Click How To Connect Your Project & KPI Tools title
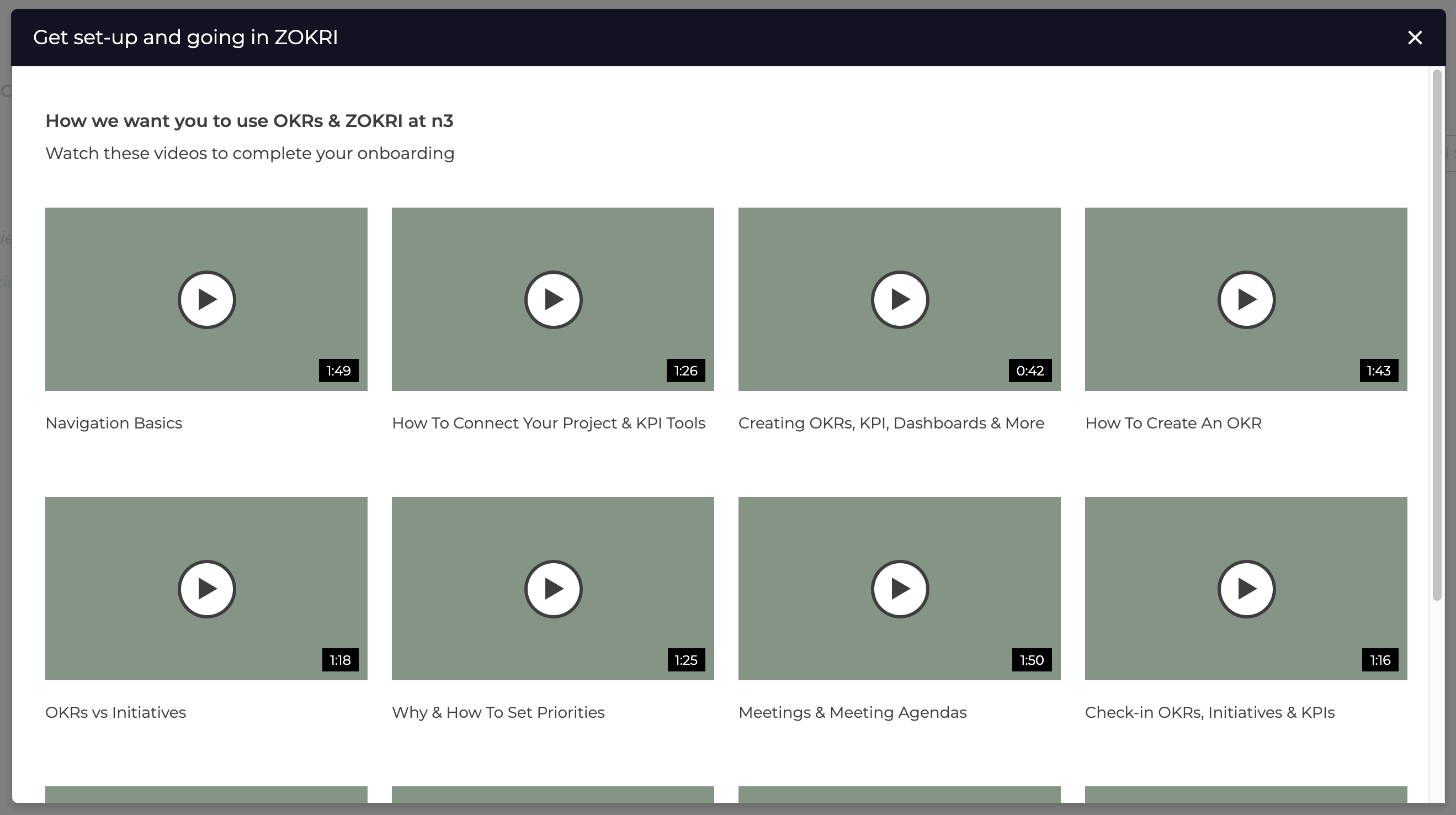The image size is (1456, 815). 548,423
